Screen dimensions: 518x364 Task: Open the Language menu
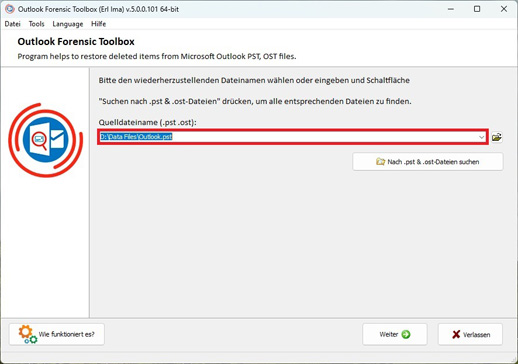(68, 24)
